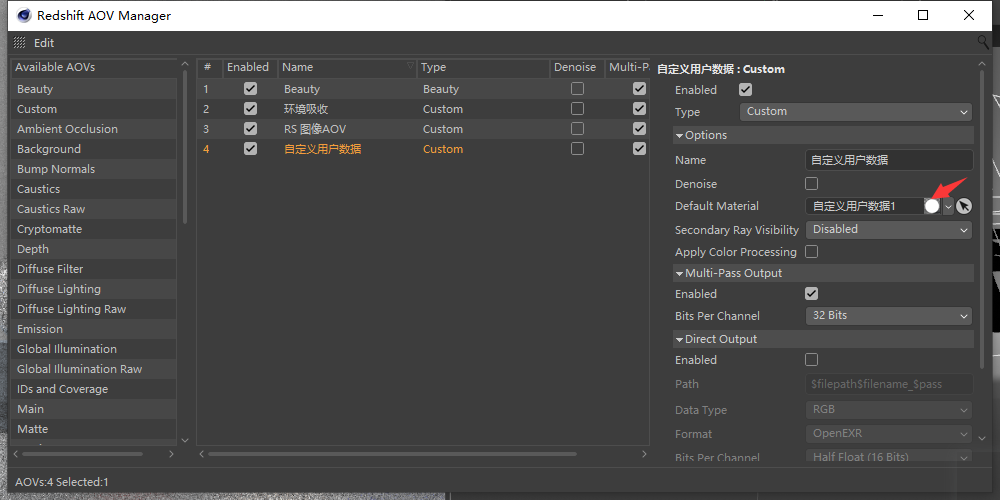This screenshot has width=1000, height=500.
Task: Select Depth from Available AOVs
Action: [x=94, y=249]
